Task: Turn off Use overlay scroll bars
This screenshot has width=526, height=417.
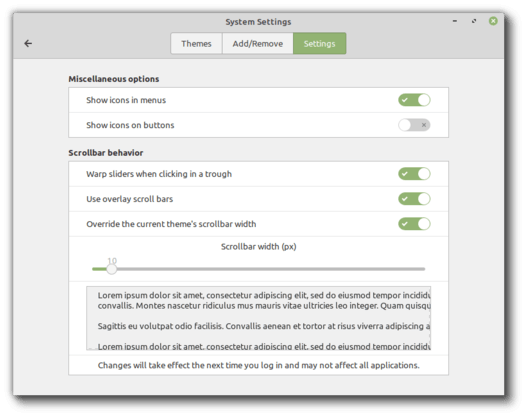Action: point(414,199)
